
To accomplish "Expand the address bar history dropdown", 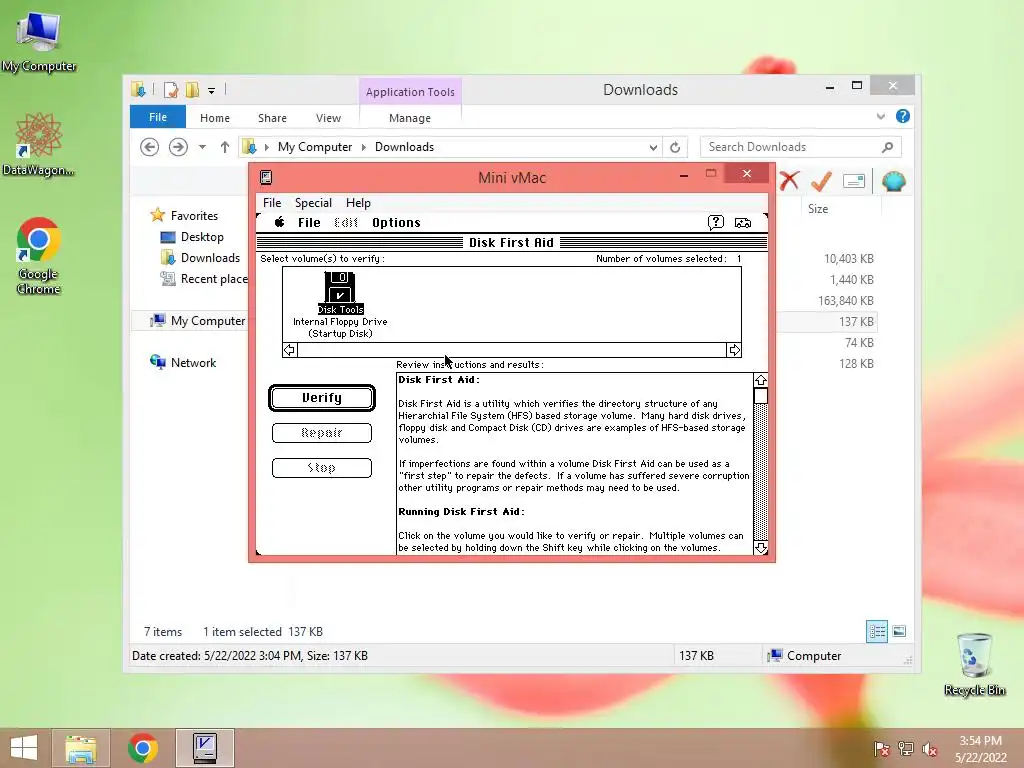I will tap(653, 148).
